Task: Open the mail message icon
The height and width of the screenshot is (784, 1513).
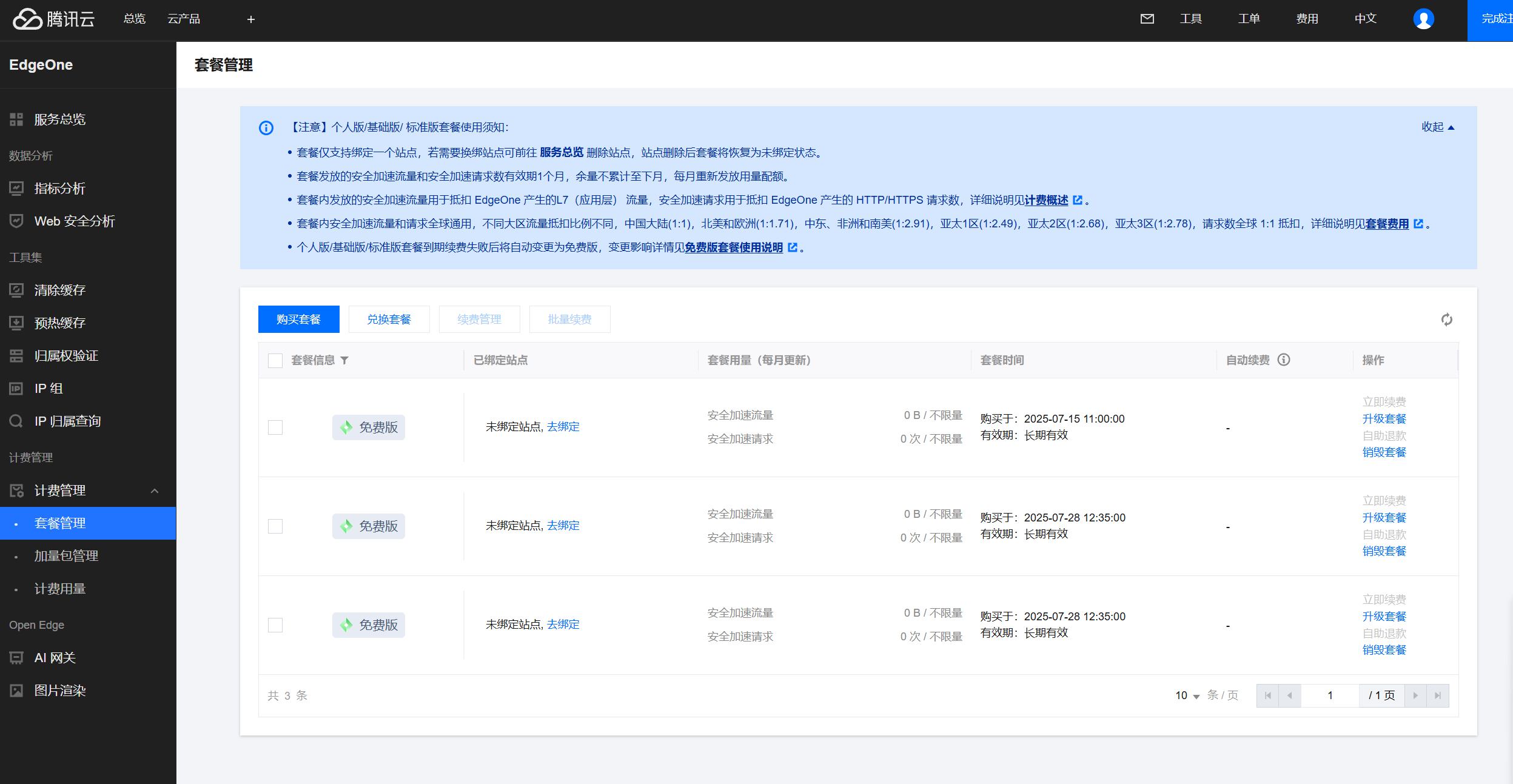Action: 1147,19
